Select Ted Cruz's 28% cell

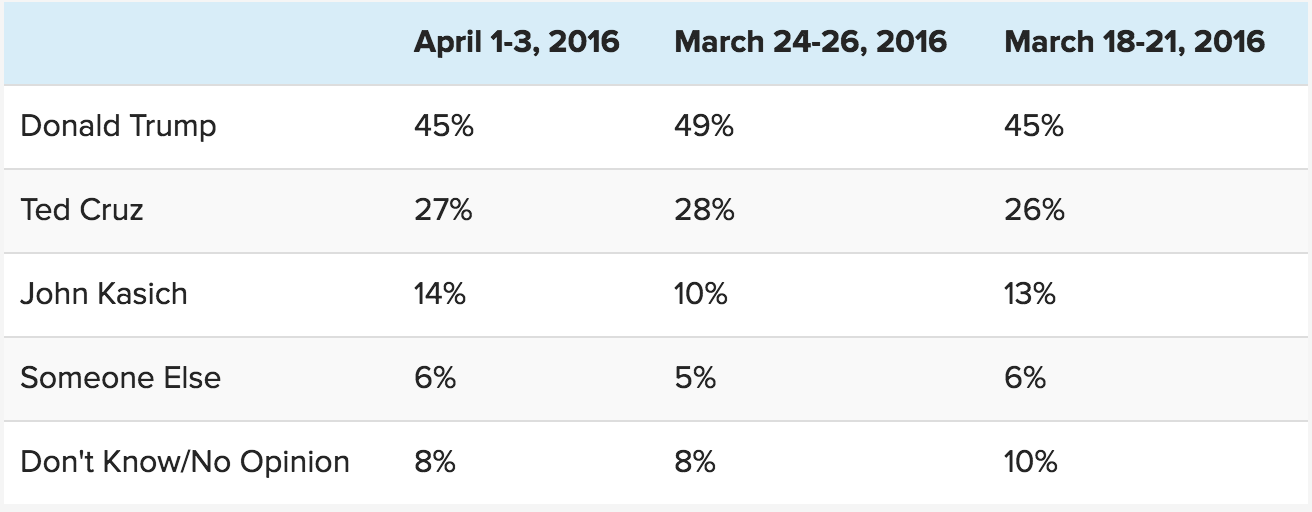pos(704,210)
